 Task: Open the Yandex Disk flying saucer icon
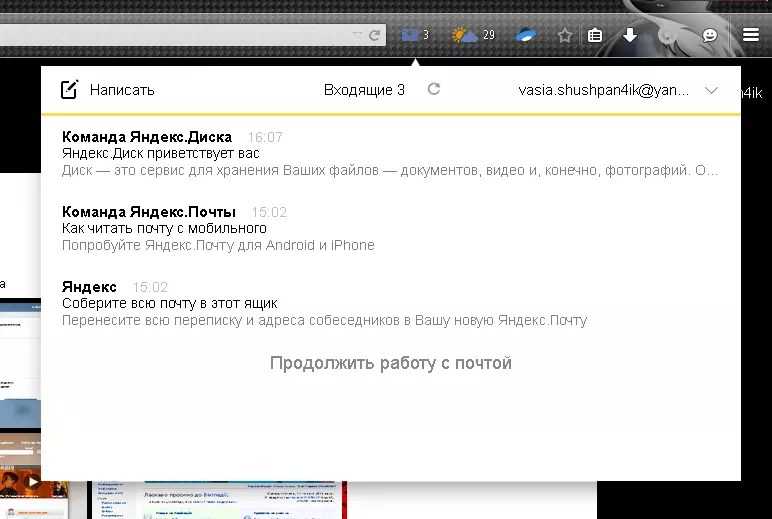(525, 35)
